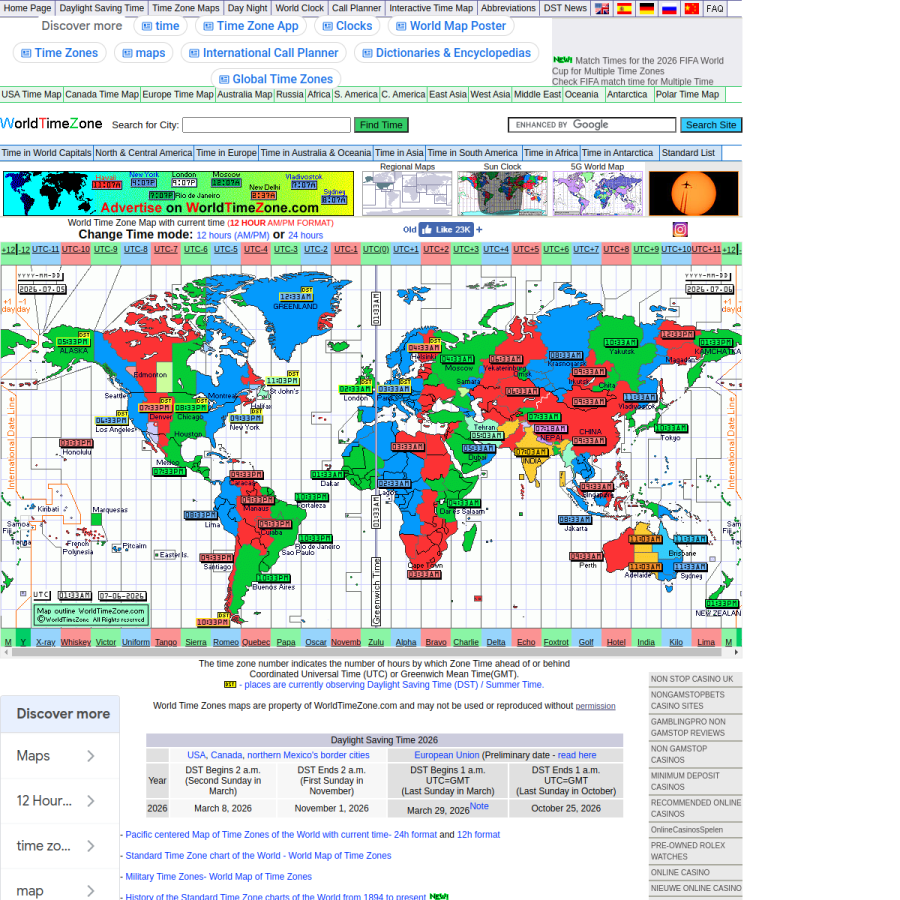Open the European Union DST link
The image size is (900, 900).
447,755
